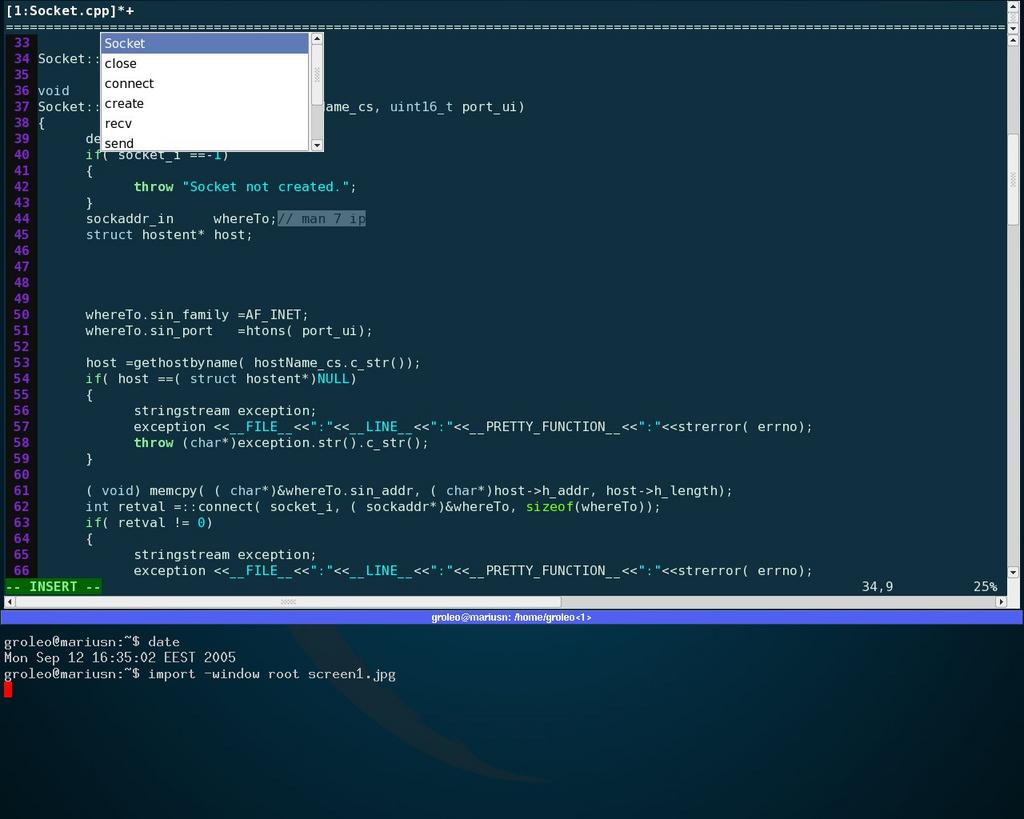Click the green "sizeof" keyword on line 62
1024x819 pixels.
549,507
